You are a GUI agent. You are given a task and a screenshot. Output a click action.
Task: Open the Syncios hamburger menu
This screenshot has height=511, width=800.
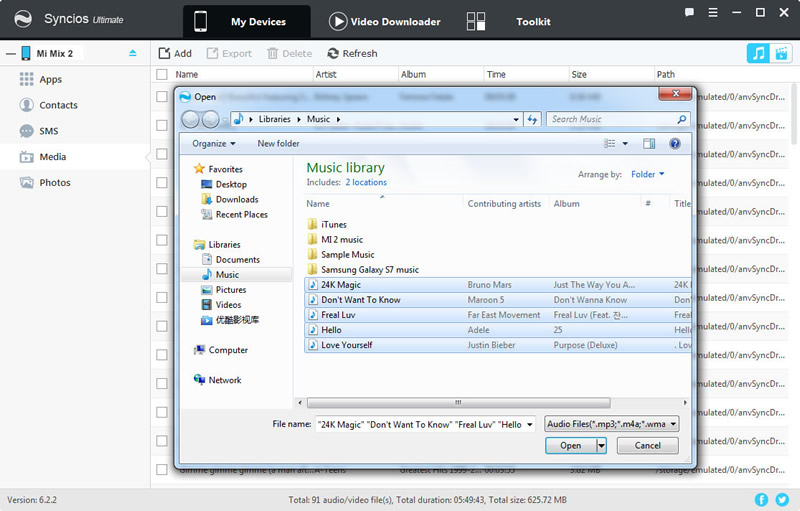(713, 12)
